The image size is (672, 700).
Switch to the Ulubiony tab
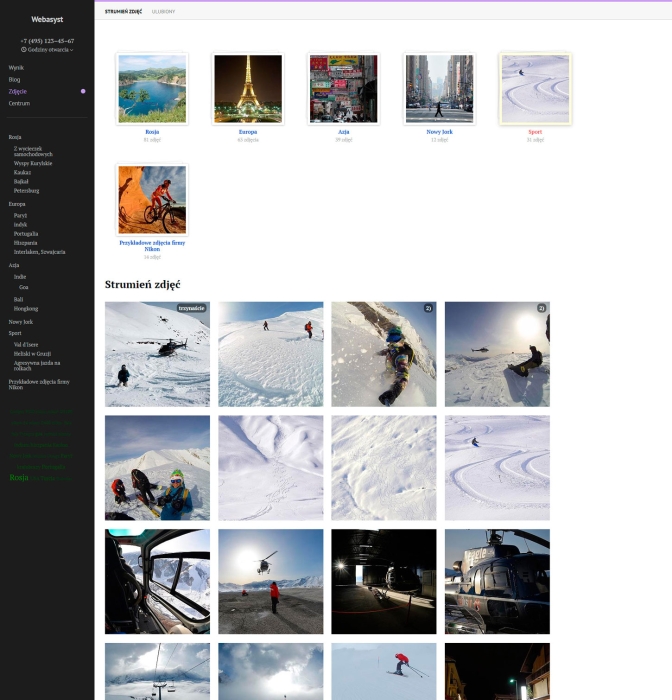(x=163, y=11)
